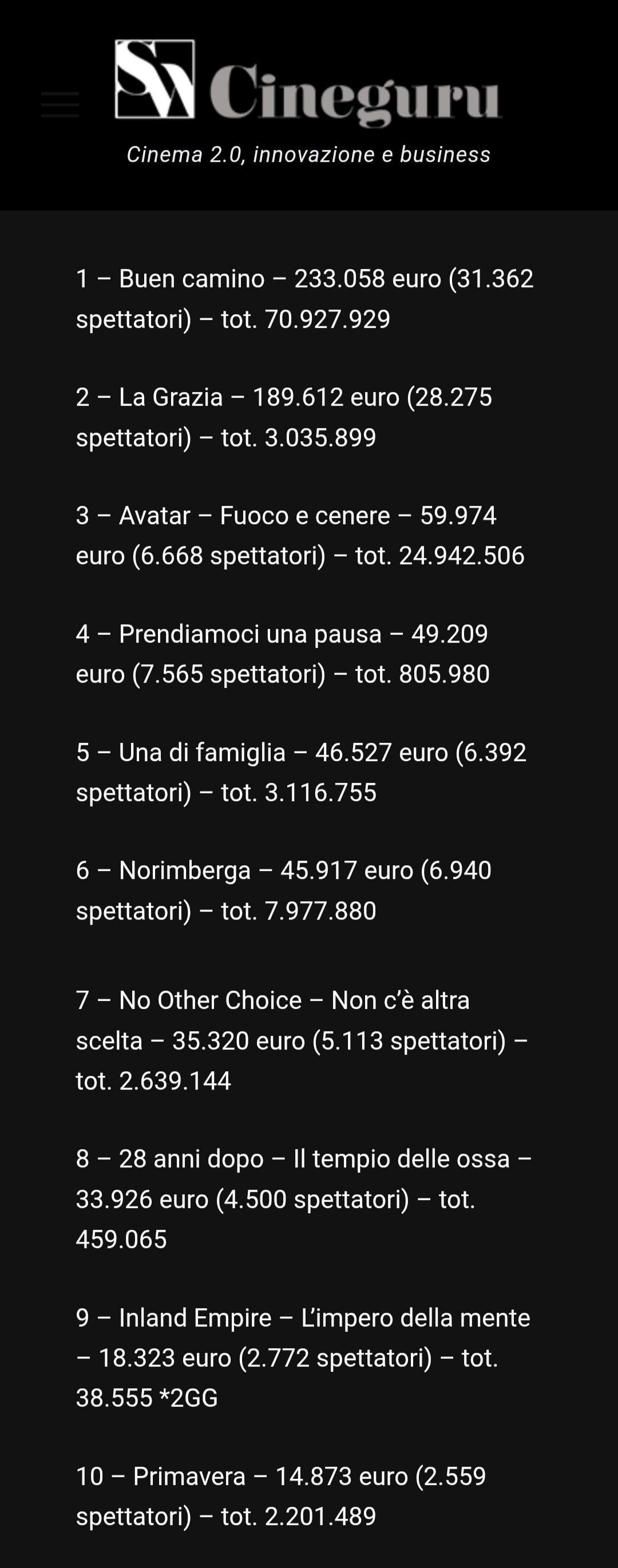The image size is (618, 1568).
Task: Click the 459.065 total figure
Action: (121, 1240)
